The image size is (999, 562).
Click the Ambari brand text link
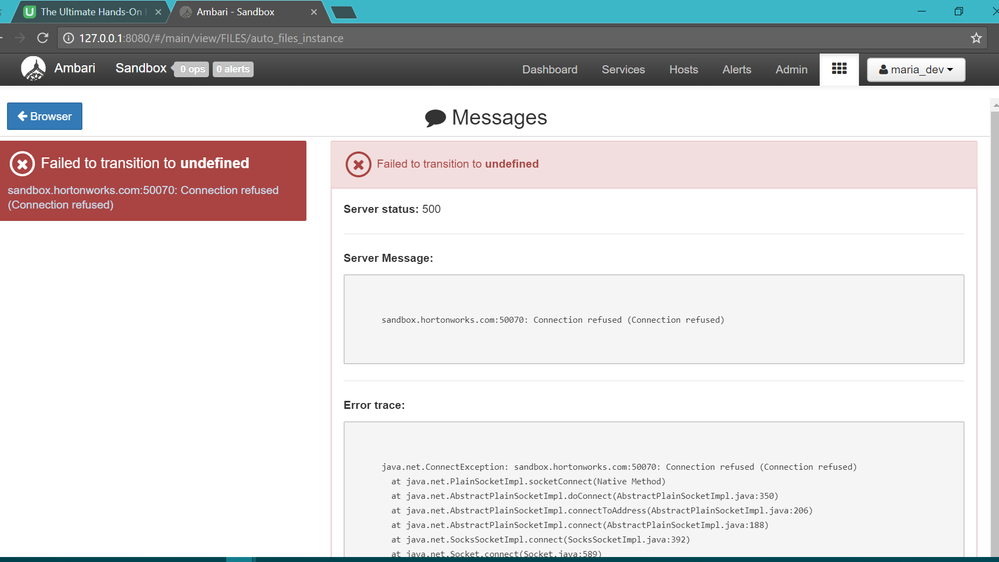click(75, 68)
